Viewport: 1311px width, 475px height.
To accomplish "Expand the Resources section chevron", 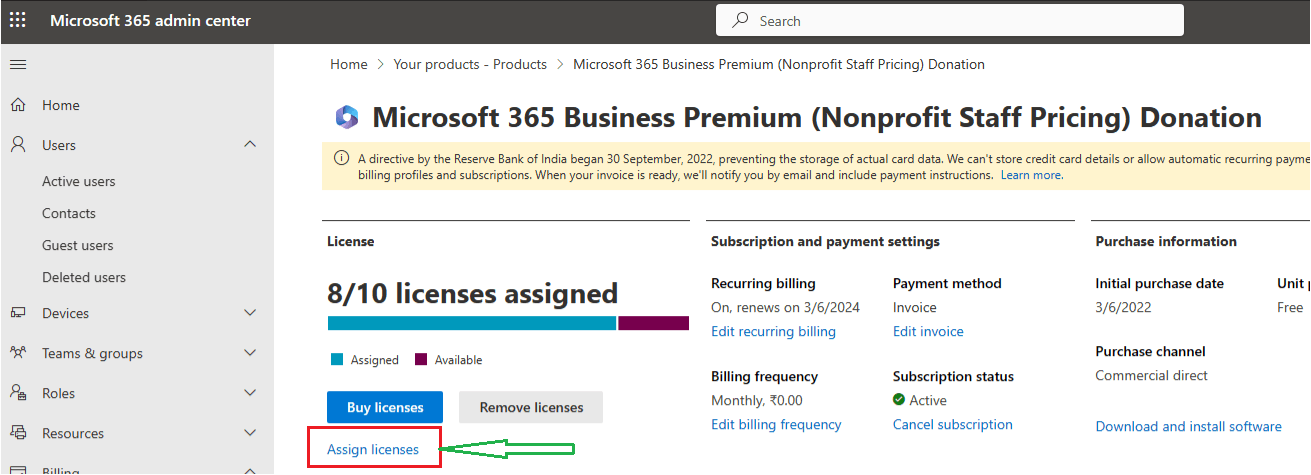I will 250,433.
